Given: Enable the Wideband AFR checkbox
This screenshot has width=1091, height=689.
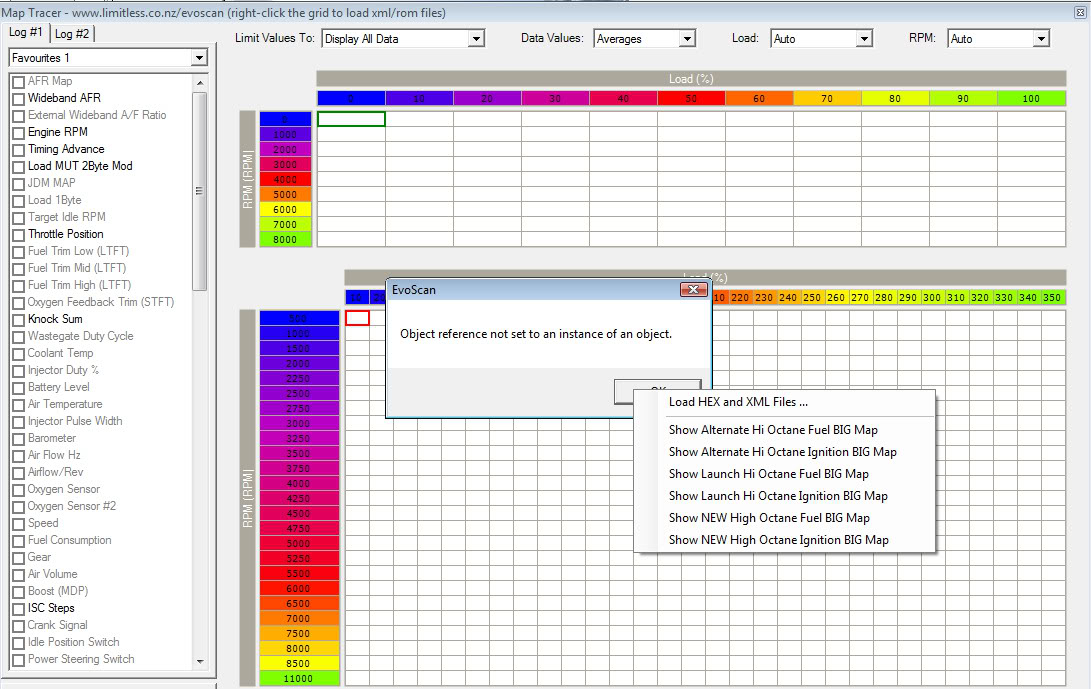Looking at the screenshot, I should click(x=19, y=99).
